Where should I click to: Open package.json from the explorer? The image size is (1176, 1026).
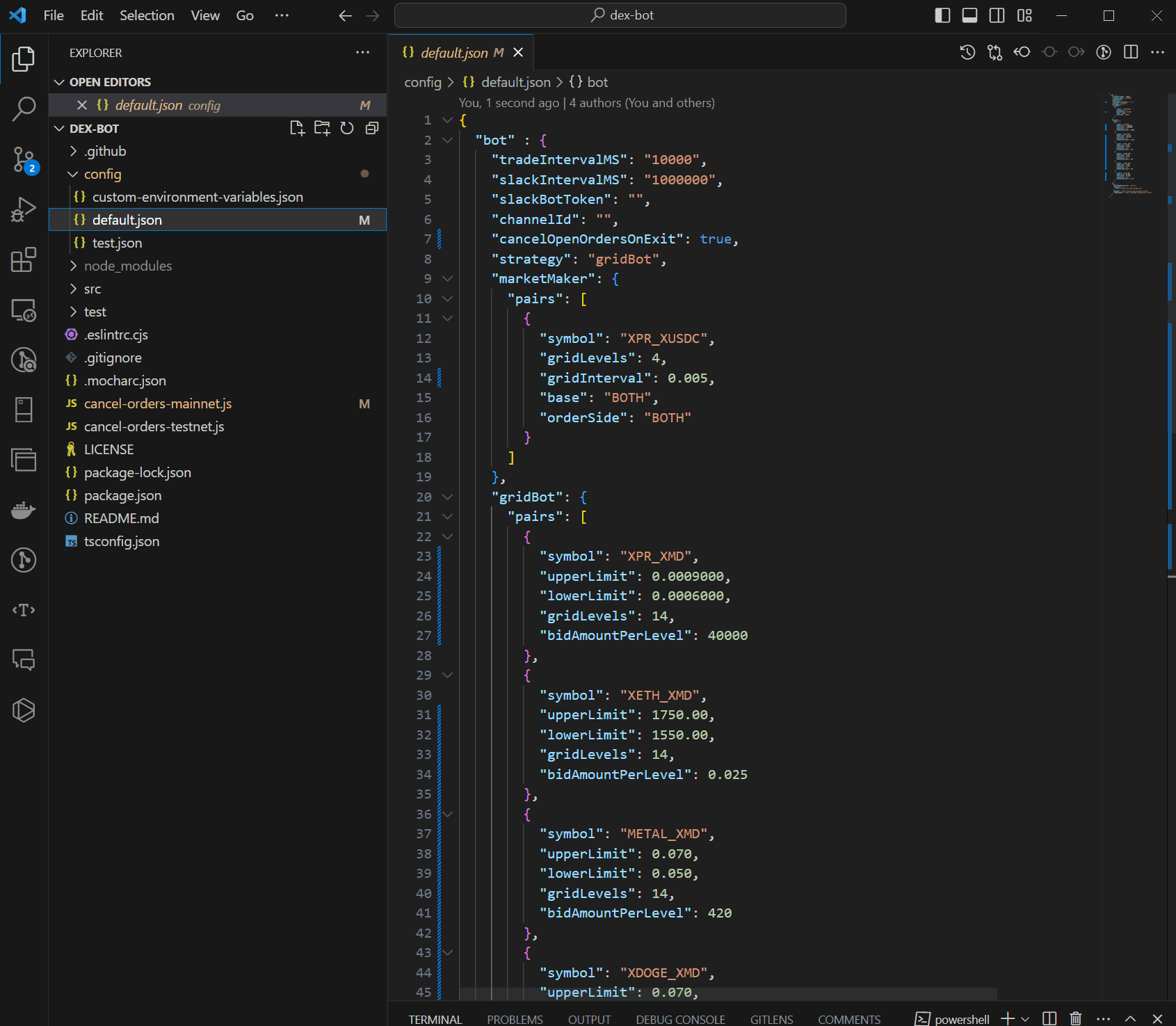(x=122, y=495)
